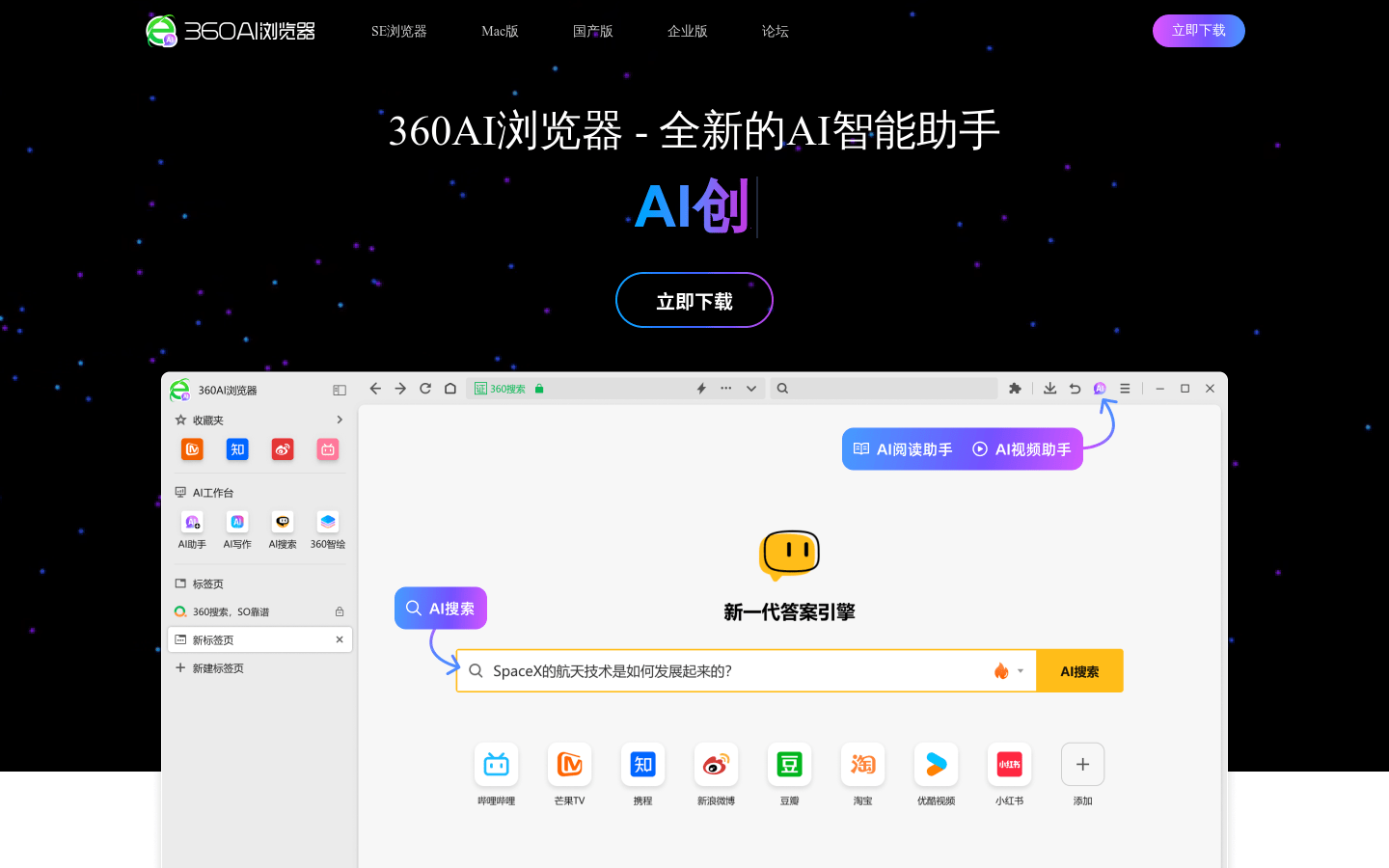Toggle the sidebar panel layout icon
The image size is (1389, 868).
coord(340,390)
